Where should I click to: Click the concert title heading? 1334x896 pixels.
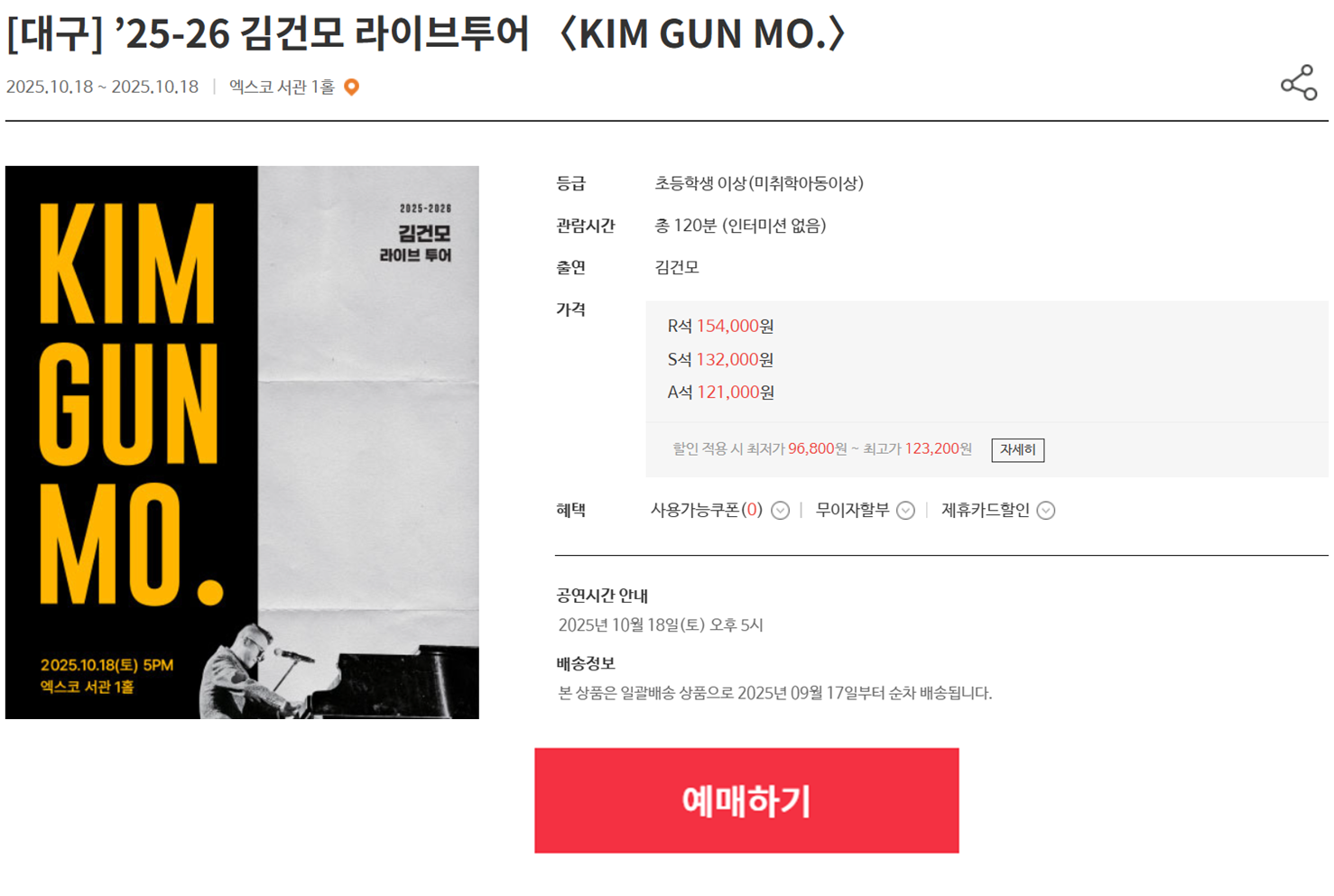pyautogui.click(x=426, y=34)
